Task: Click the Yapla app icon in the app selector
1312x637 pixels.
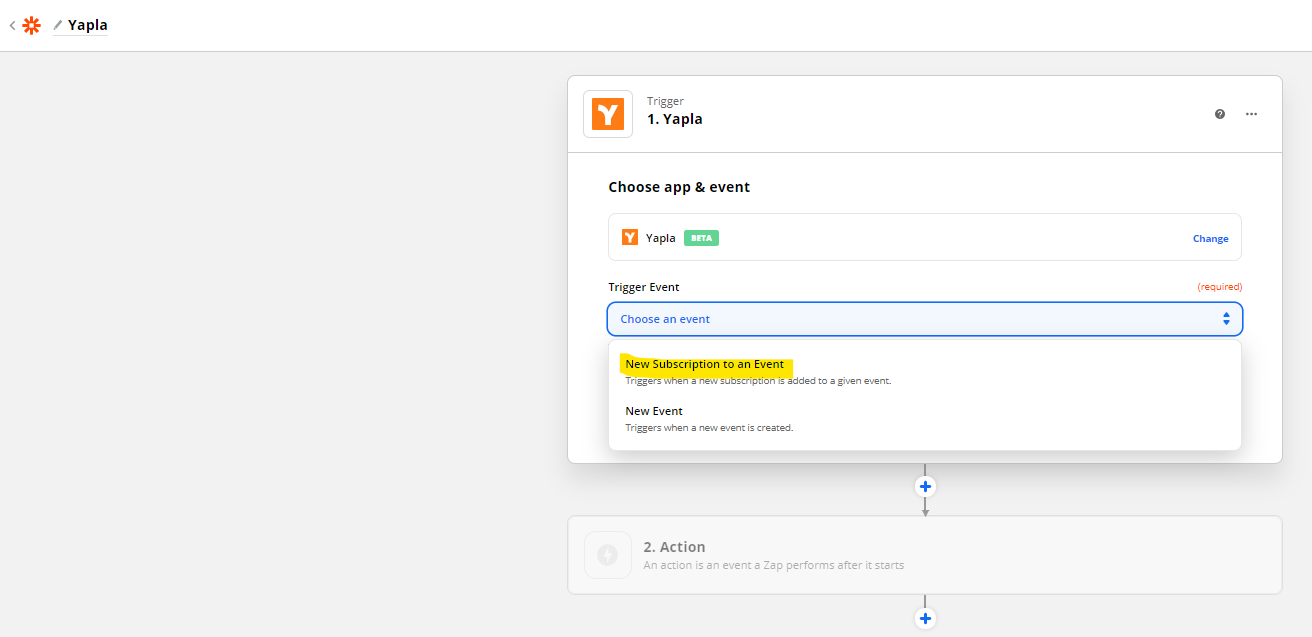Action: click(630, 237)
